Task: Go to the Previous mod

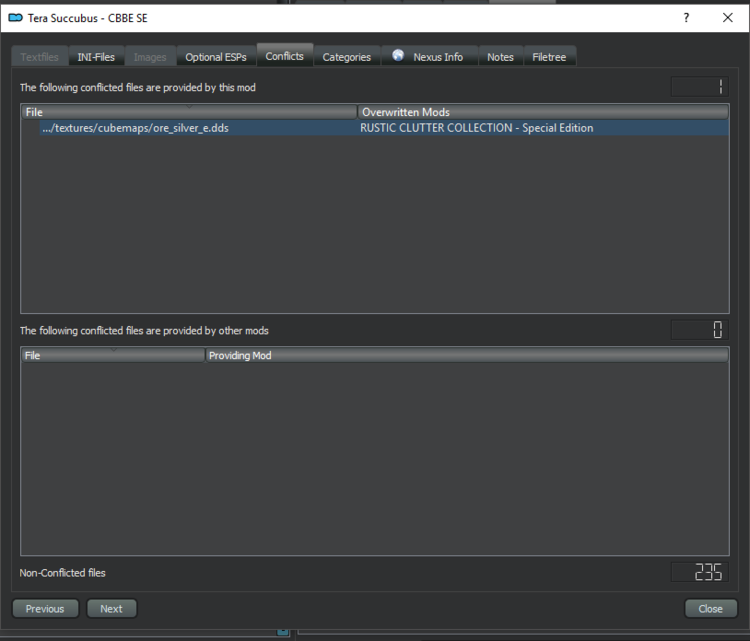Action: pos(45,608)
